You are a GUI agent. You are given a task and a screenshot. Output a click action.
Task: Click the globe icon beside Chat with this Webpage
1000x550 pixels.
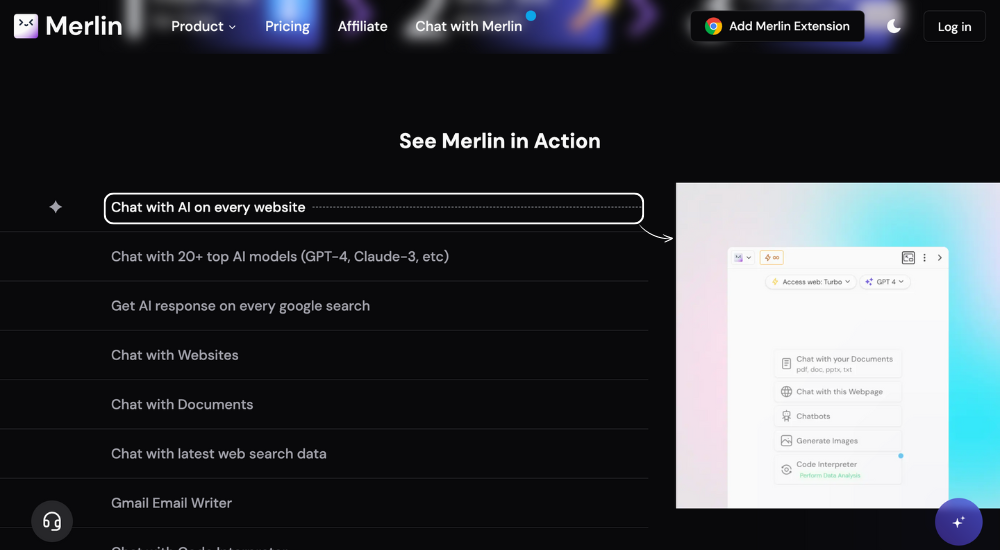pos(786,392)
